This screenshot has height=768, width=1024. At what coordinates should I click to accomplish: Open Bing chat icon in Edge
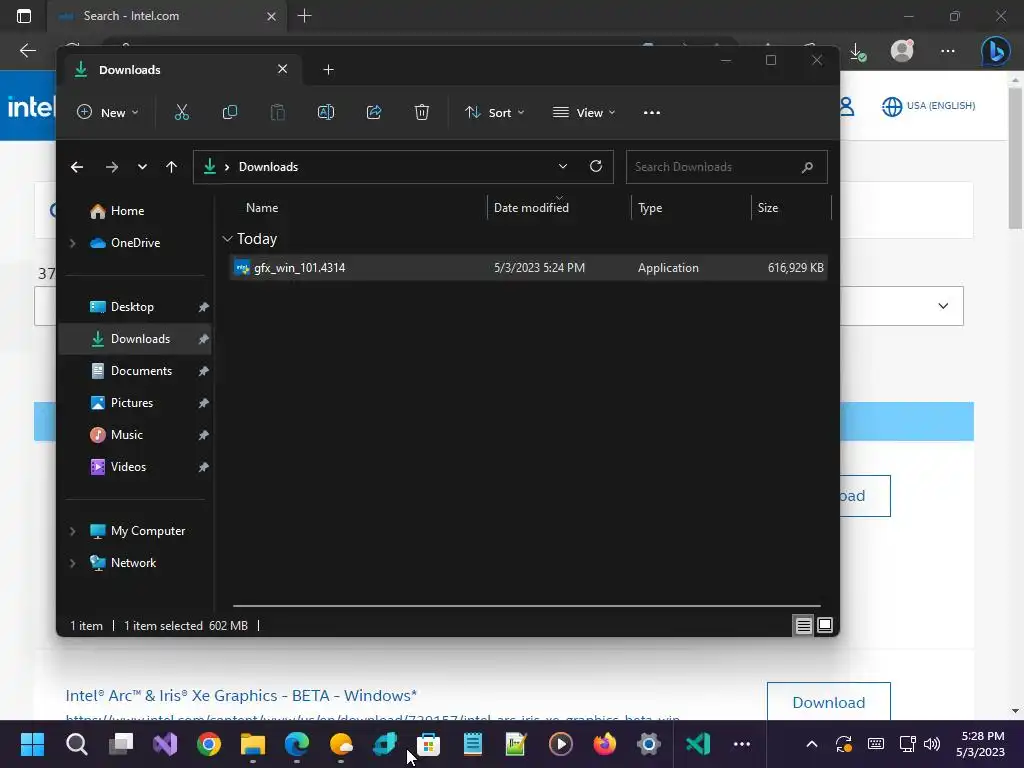tap(995, 52)
